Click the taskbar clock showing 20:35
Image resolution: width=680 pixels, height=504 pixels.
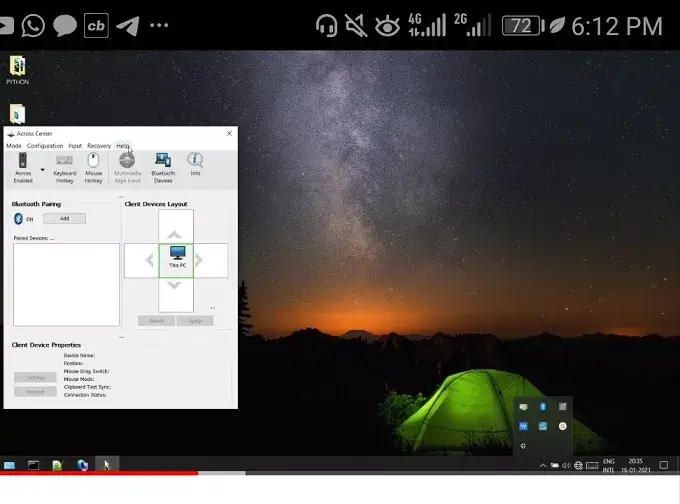pos(635,465)
